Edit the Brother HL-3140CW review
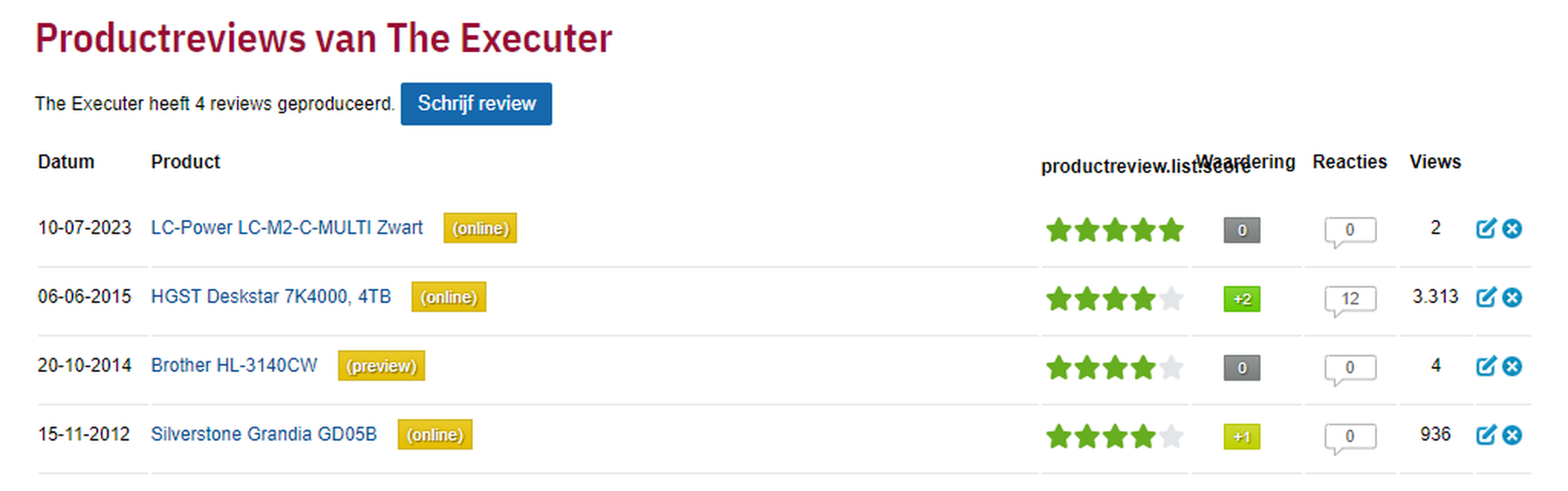Screen dimensions: 1568x491 1485,366
